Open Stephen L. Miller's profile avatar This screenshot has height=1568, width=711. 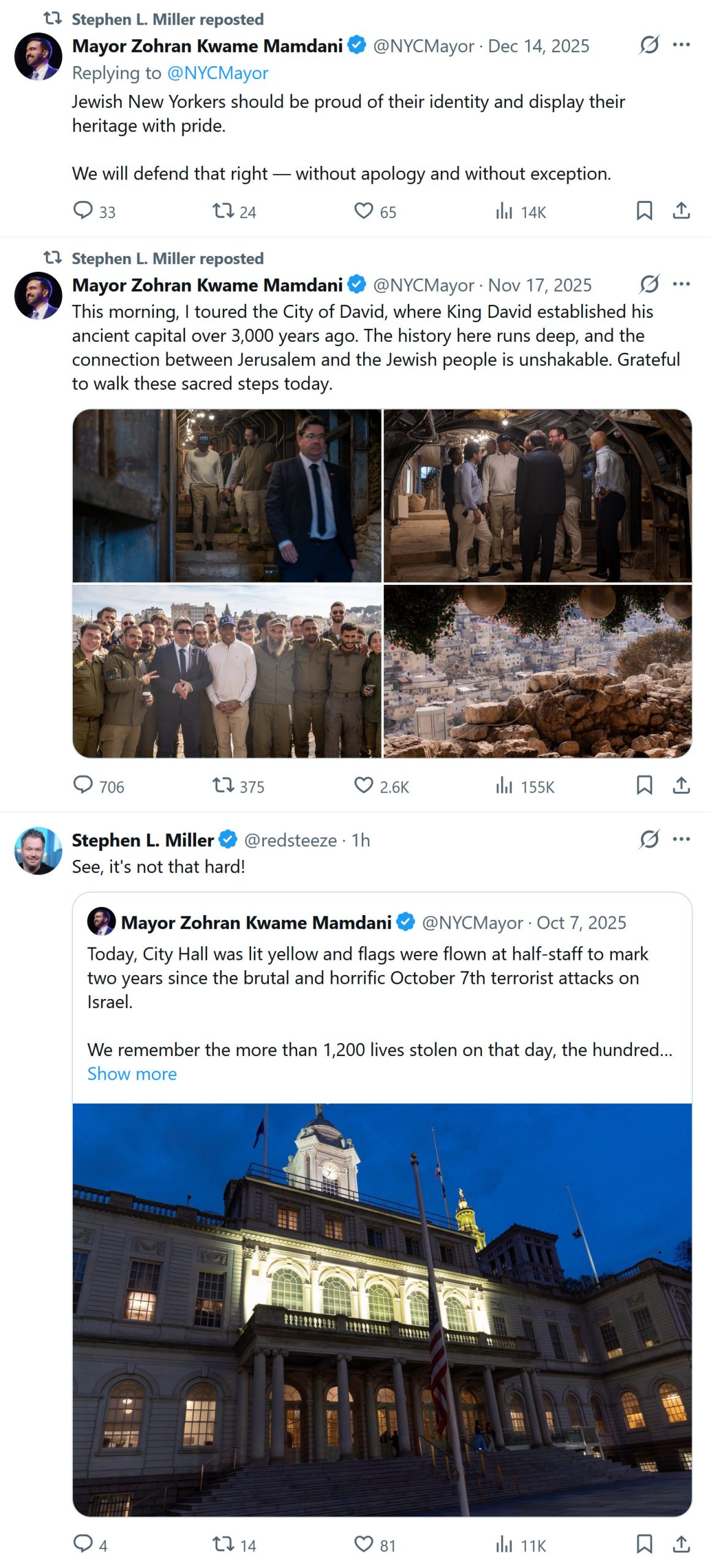(x=38, y=851)
